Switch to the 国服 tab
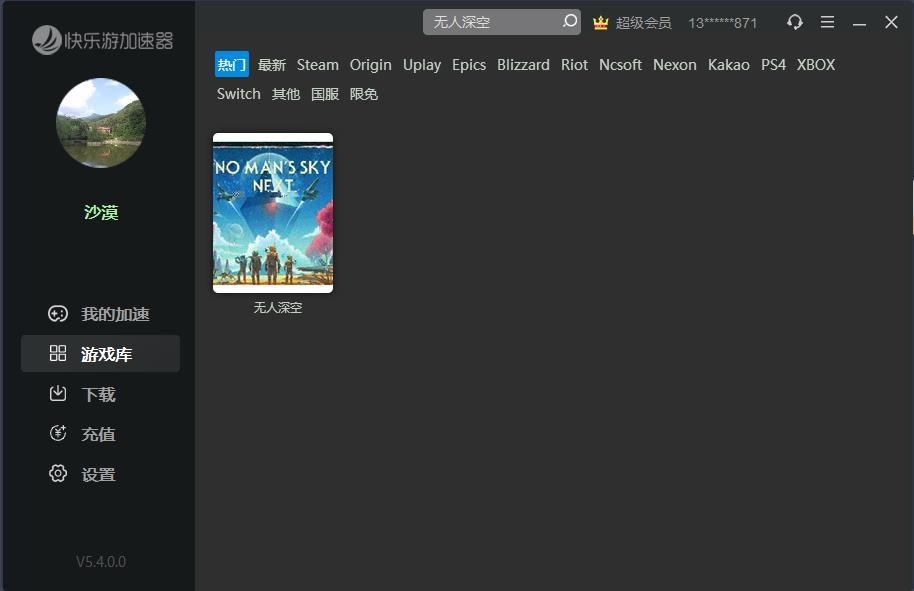 click(325, 94)
